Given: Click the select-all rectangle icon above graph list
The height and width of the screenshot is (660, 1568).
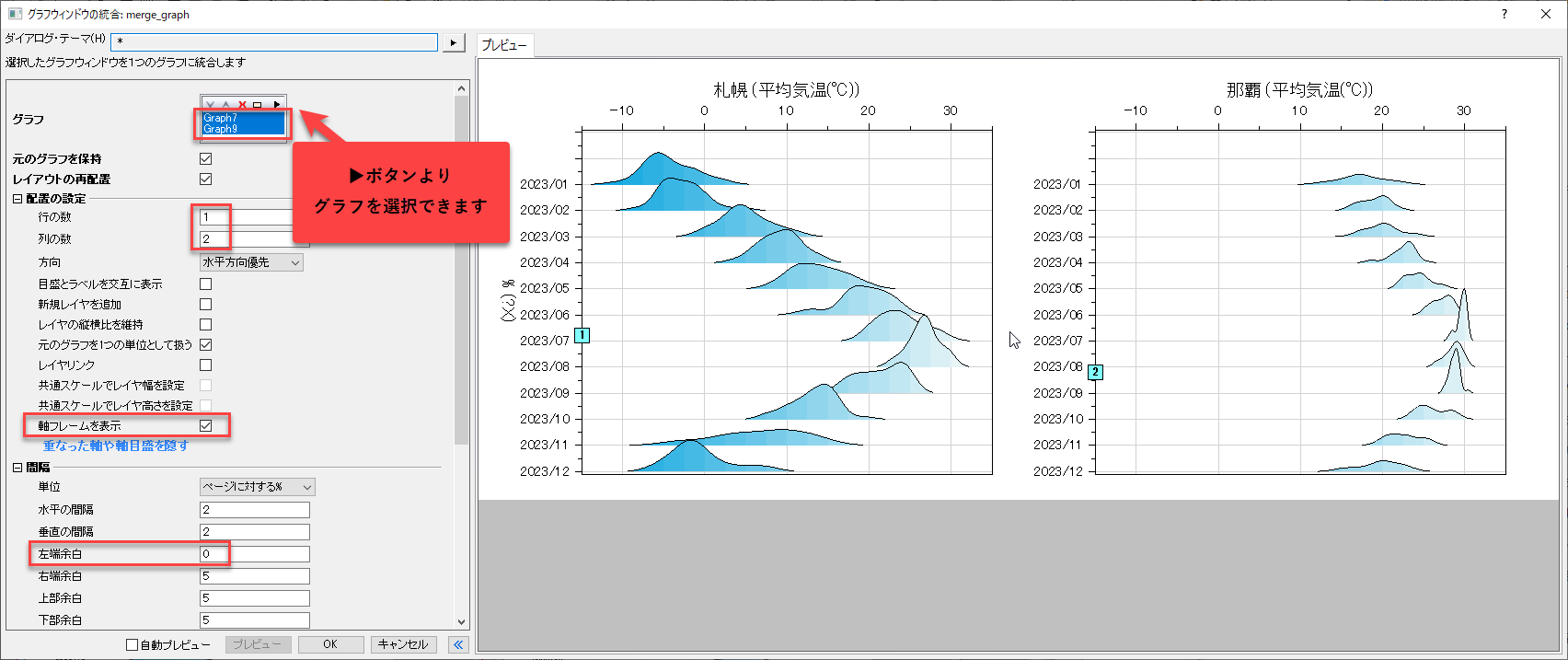Looking at the screenshot, I should (258, 104).
